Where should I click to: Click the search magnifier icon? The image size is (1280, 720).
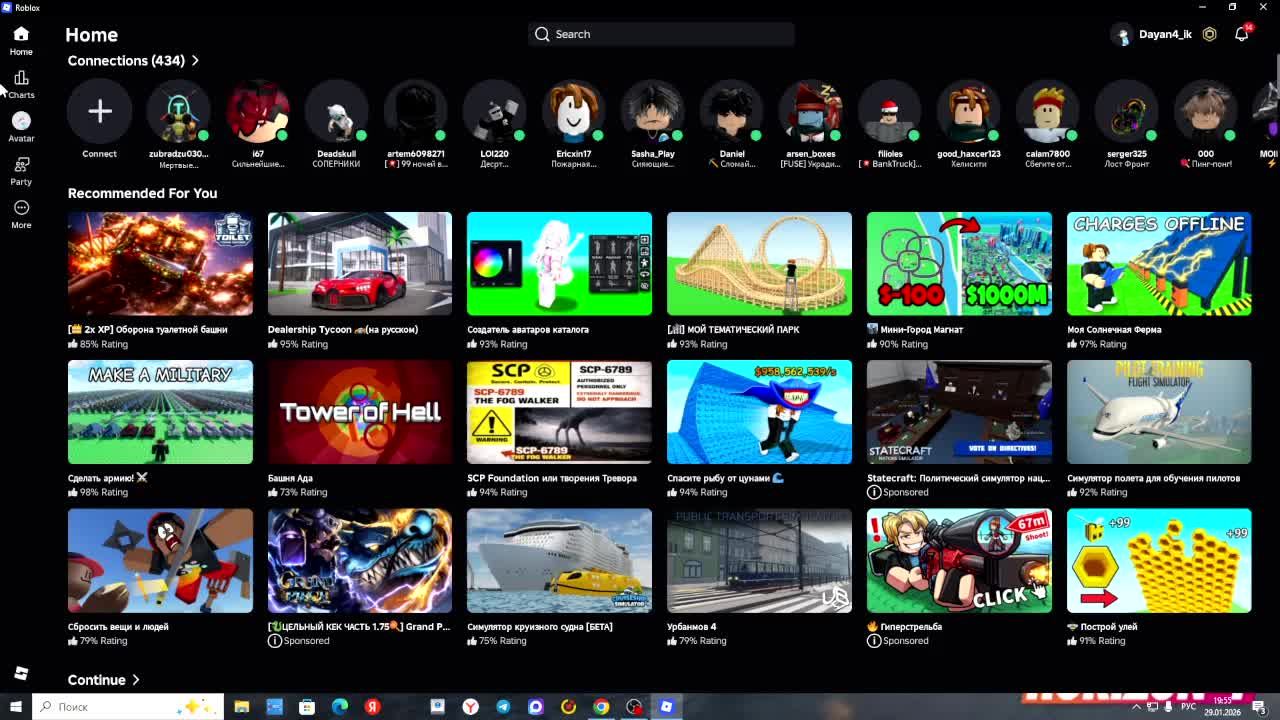point(542,34)
